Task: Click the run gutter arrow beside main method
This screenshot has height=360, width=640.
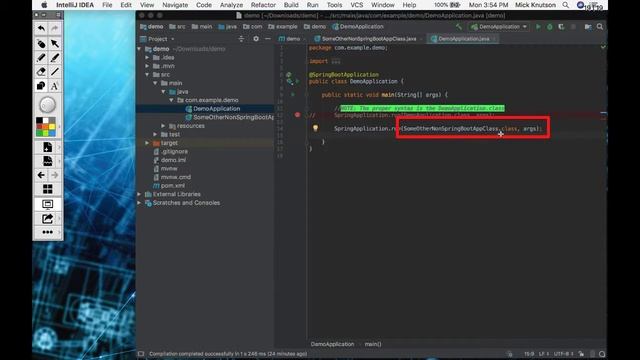Action: [x=293, y=95]
